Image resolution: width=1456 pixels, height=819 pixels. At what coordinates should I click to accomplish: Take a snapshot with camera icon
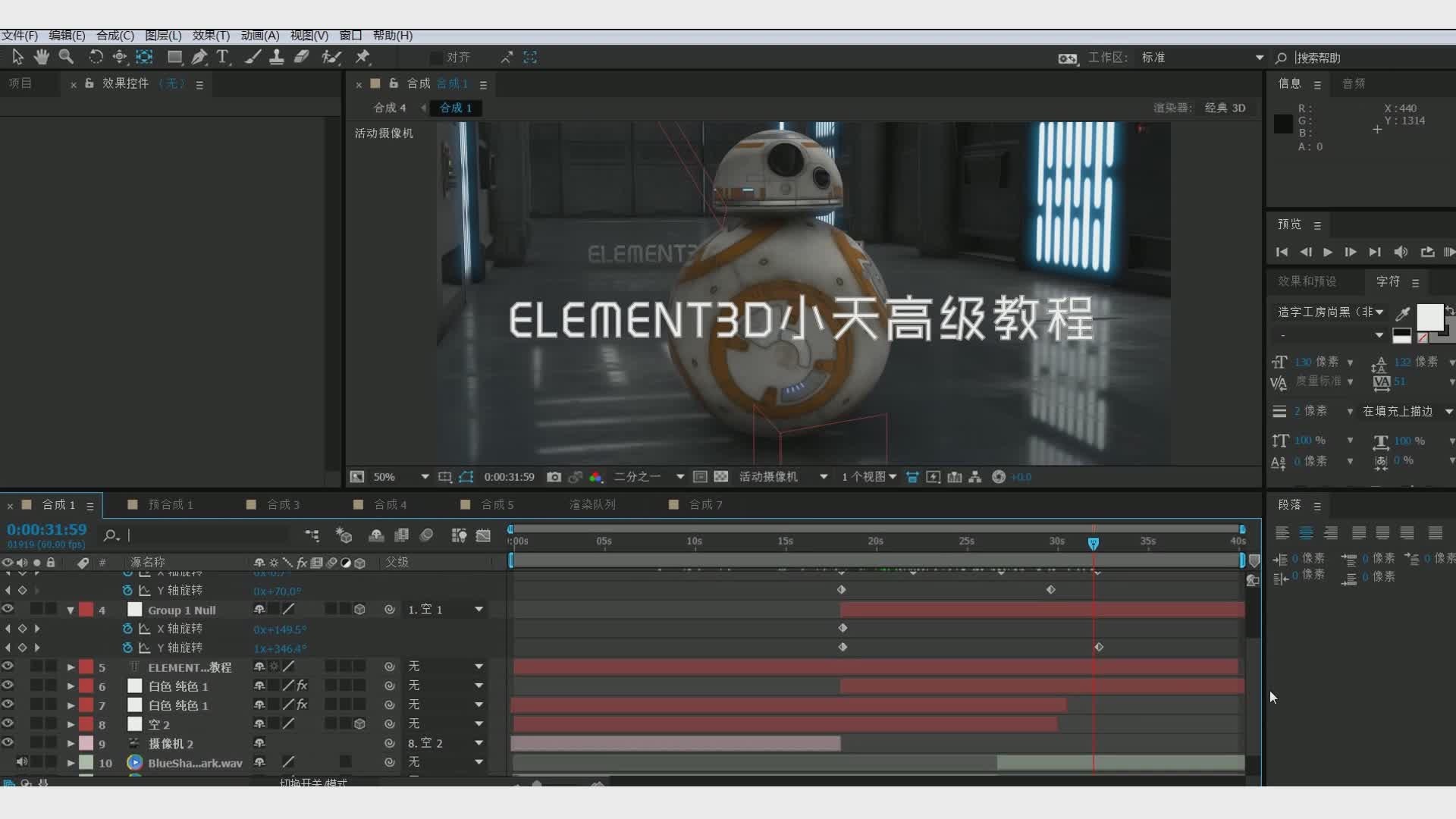pos(554,477)
